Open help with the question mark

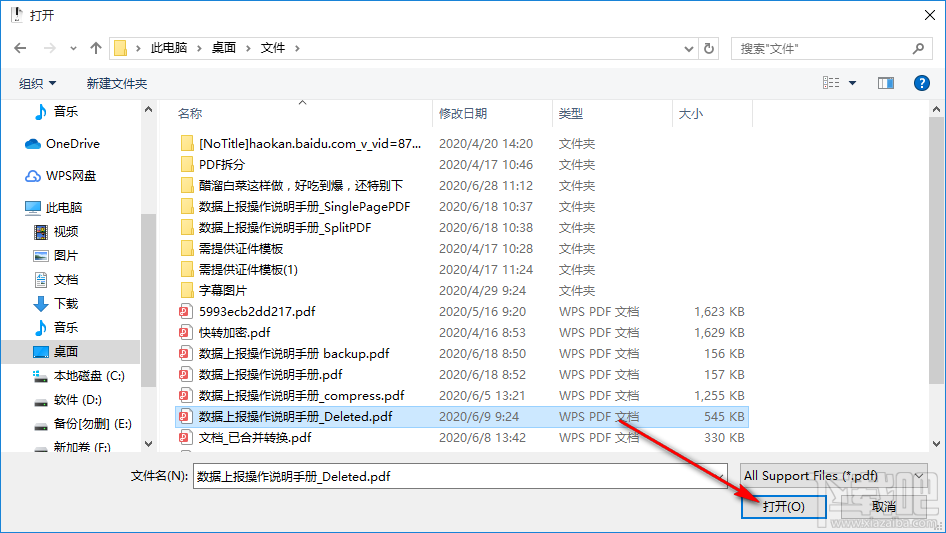click(x=921, y=83)
